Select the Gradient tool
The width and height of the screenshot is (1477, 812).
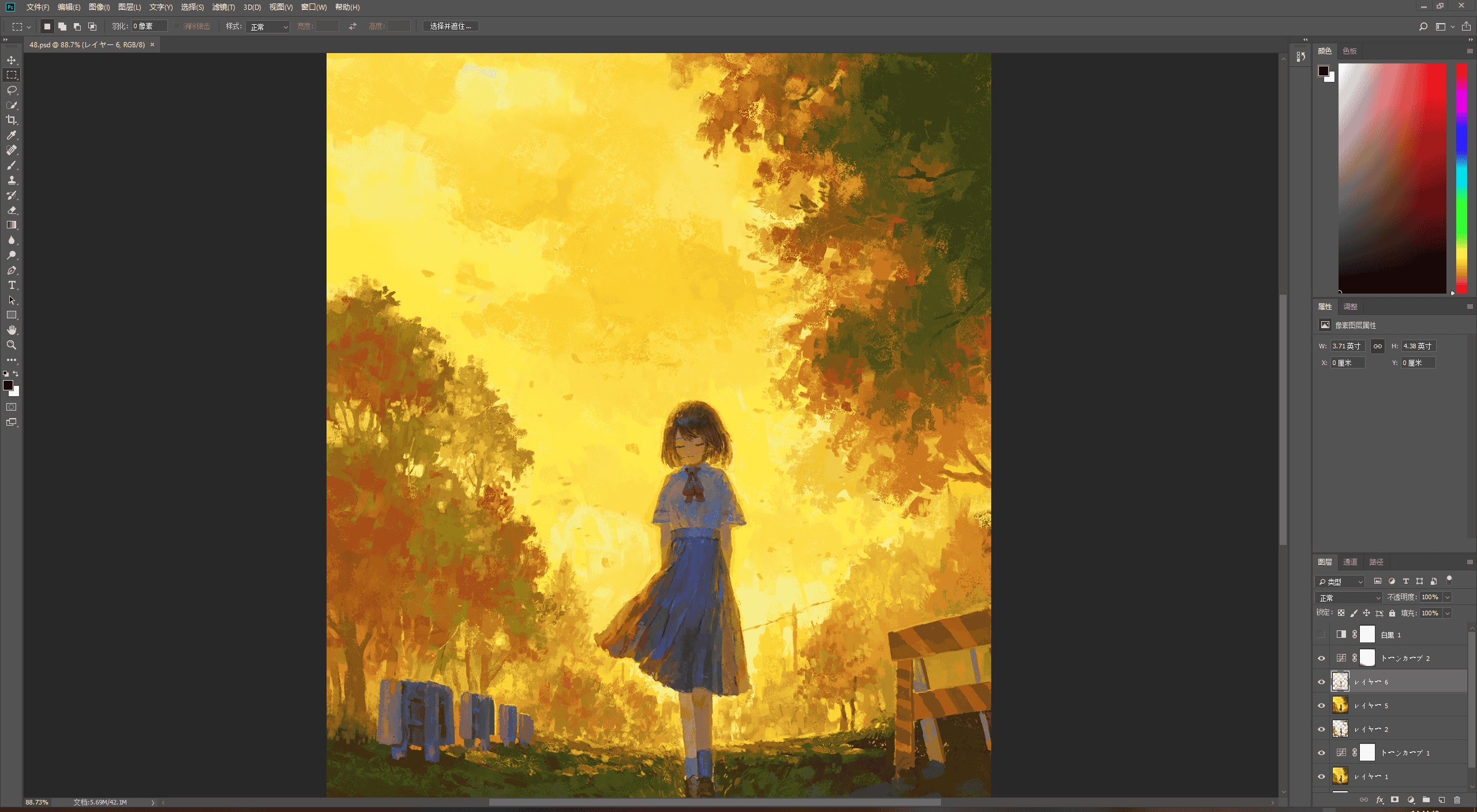[12, 225]
